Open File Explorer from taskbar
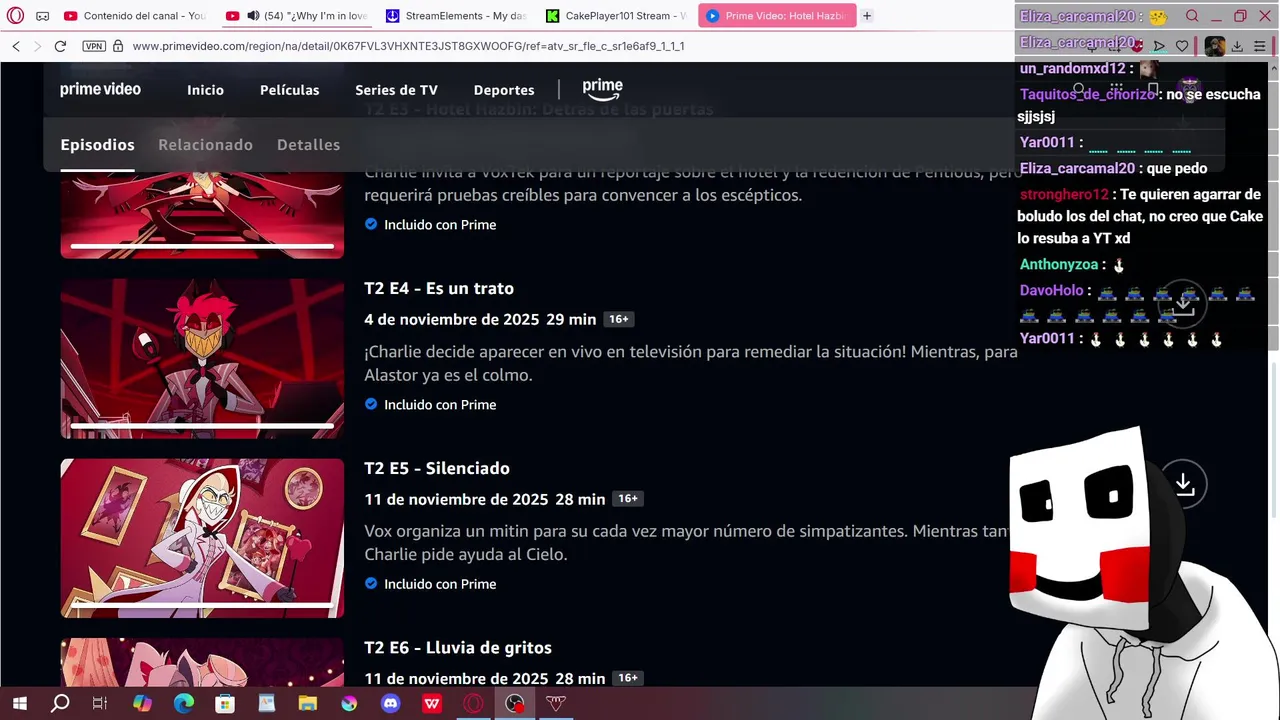 (x=307, y=704)
